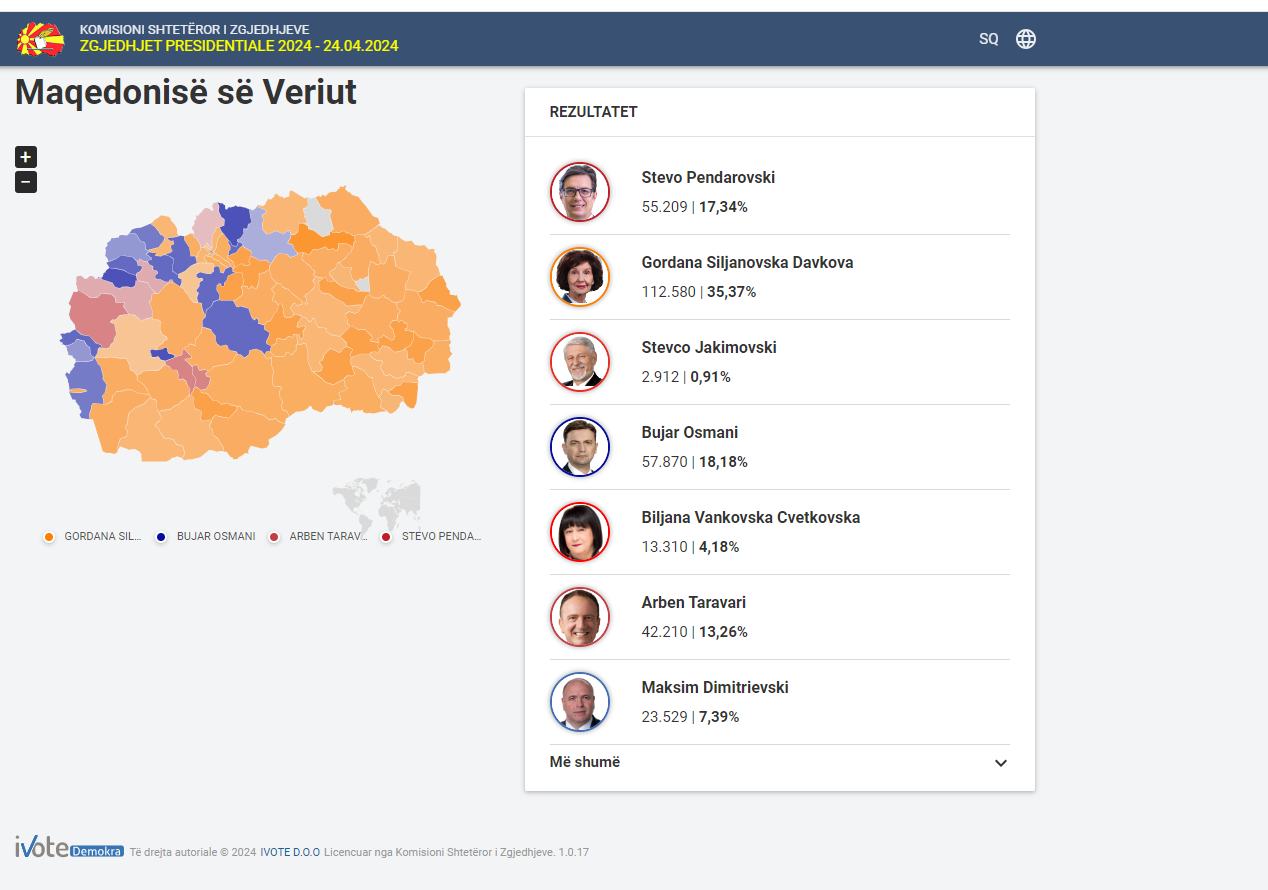The height and width of the screenshot is (890, 1268).
Task: Click the State Election Commission logo
Action: coord(40,39)
